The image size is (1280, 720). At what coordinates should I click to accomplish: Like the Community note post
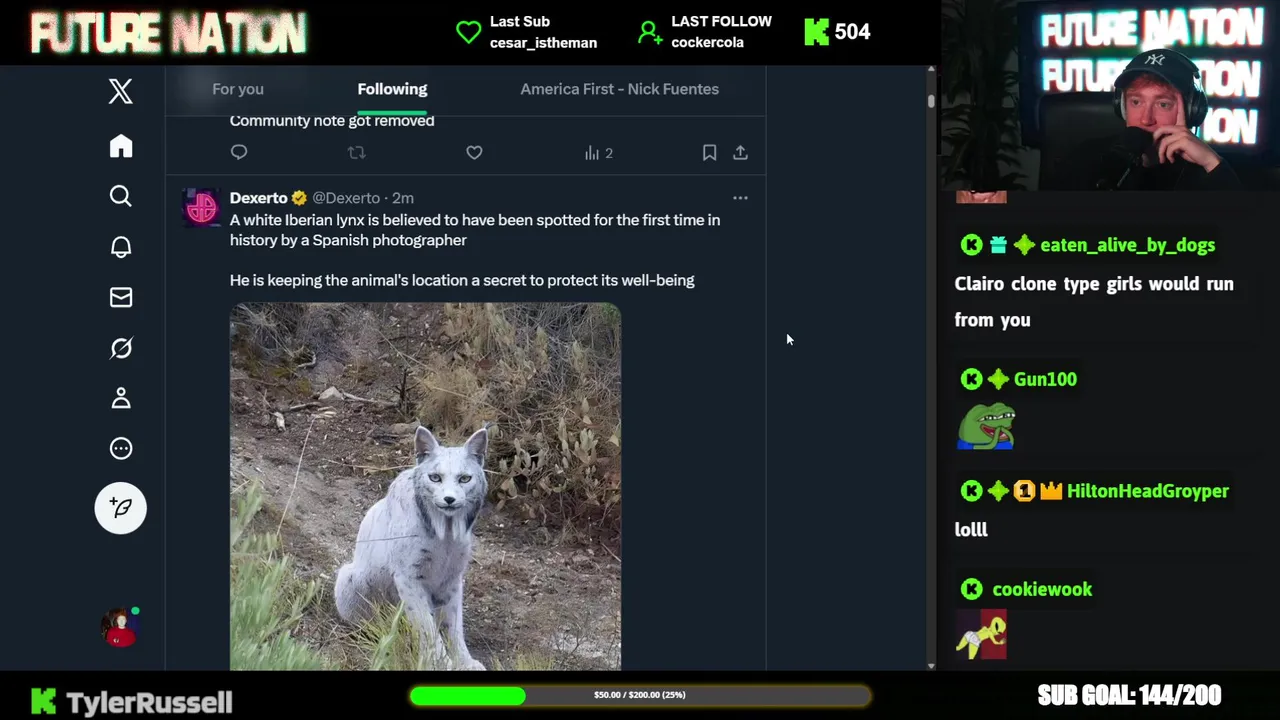(x=474, y=153)
